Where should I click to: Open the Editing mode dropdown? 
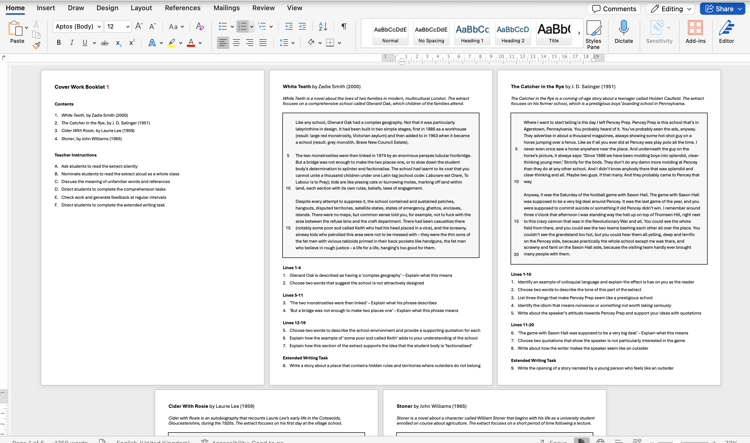click(670, 8)
